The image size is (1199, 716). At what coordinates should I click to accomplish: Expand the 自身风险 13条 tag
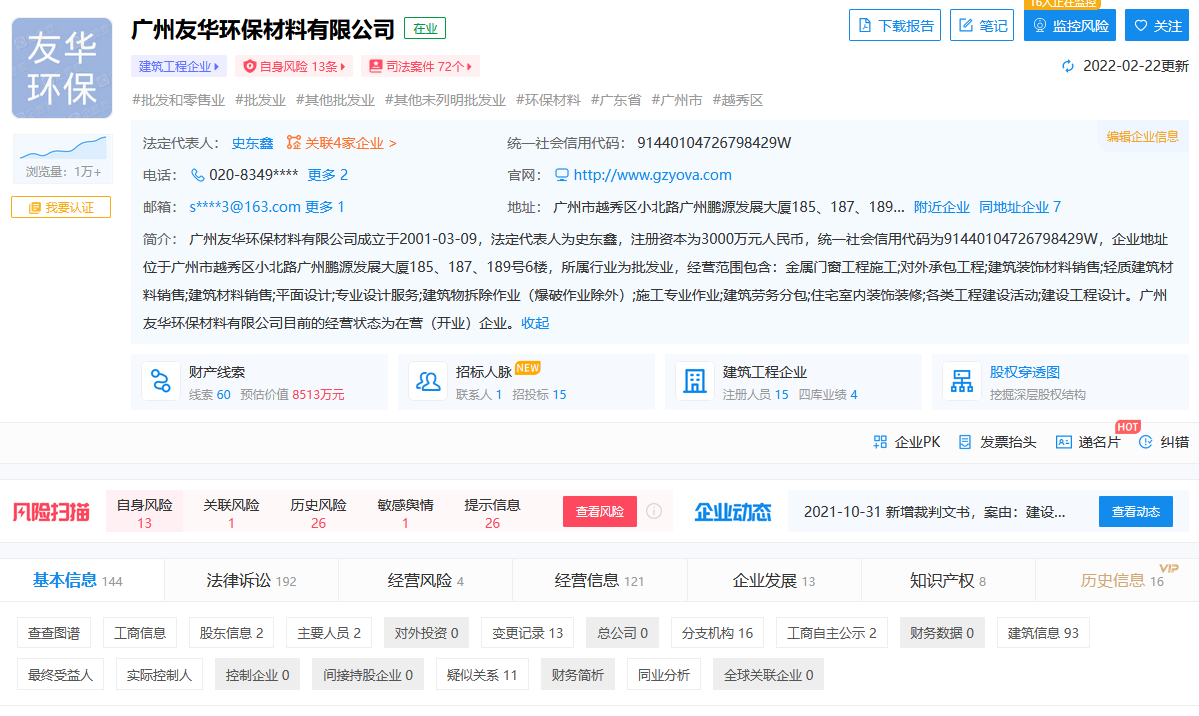tap(294, 67)
